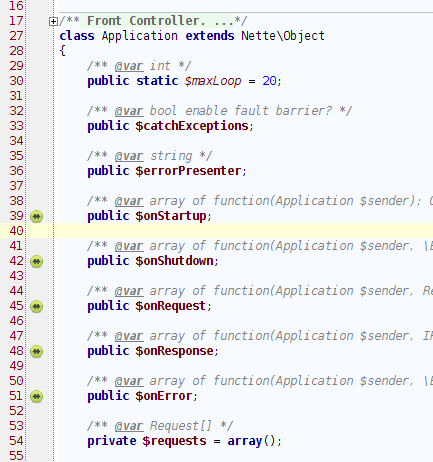Click the $maxLoop static variable
433x462 pixels.
(213, 81)
